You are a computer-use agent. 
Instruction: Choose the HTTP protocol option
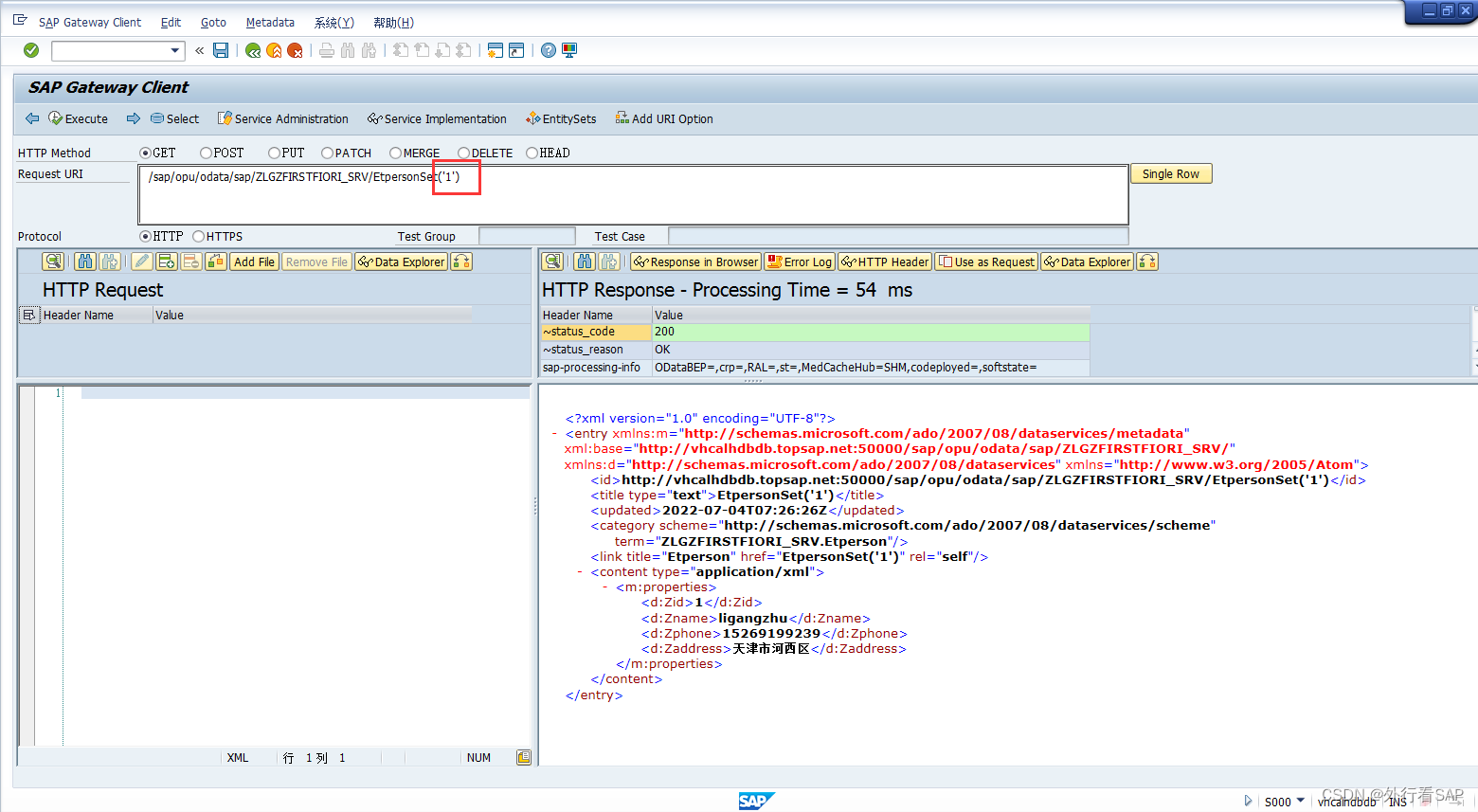[146, 236]
